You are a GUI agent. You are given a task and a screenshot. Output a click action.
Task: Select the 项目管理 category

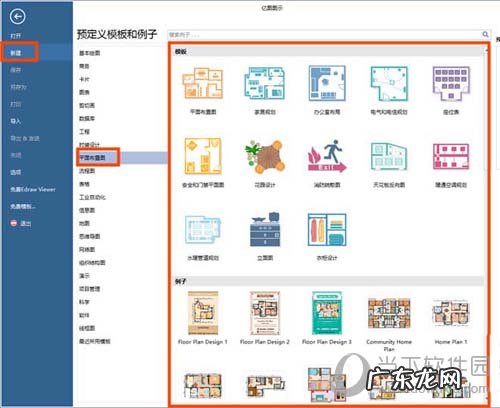(x=90, y=289)
